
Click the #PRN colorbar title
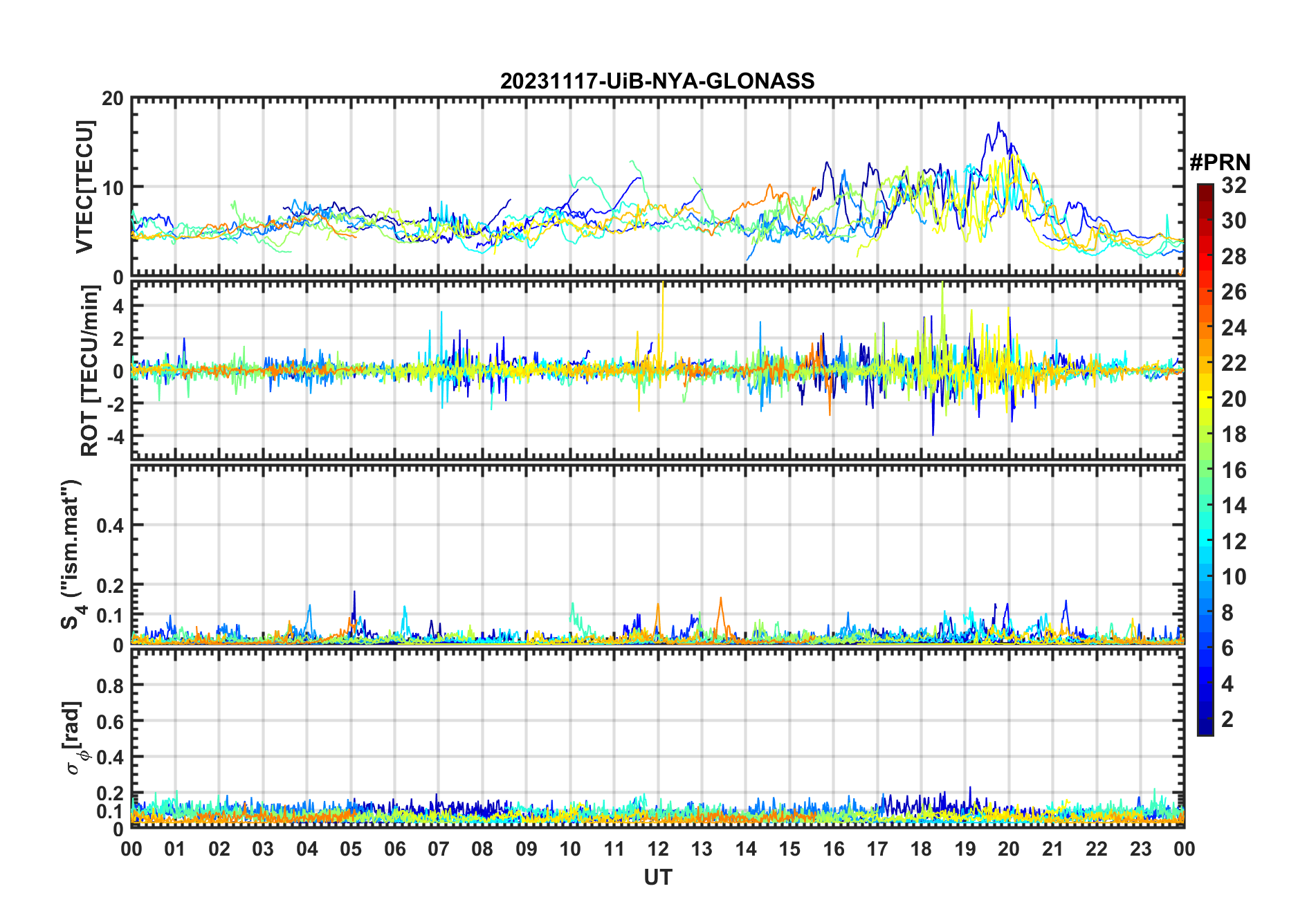[x=1220, y=163]
